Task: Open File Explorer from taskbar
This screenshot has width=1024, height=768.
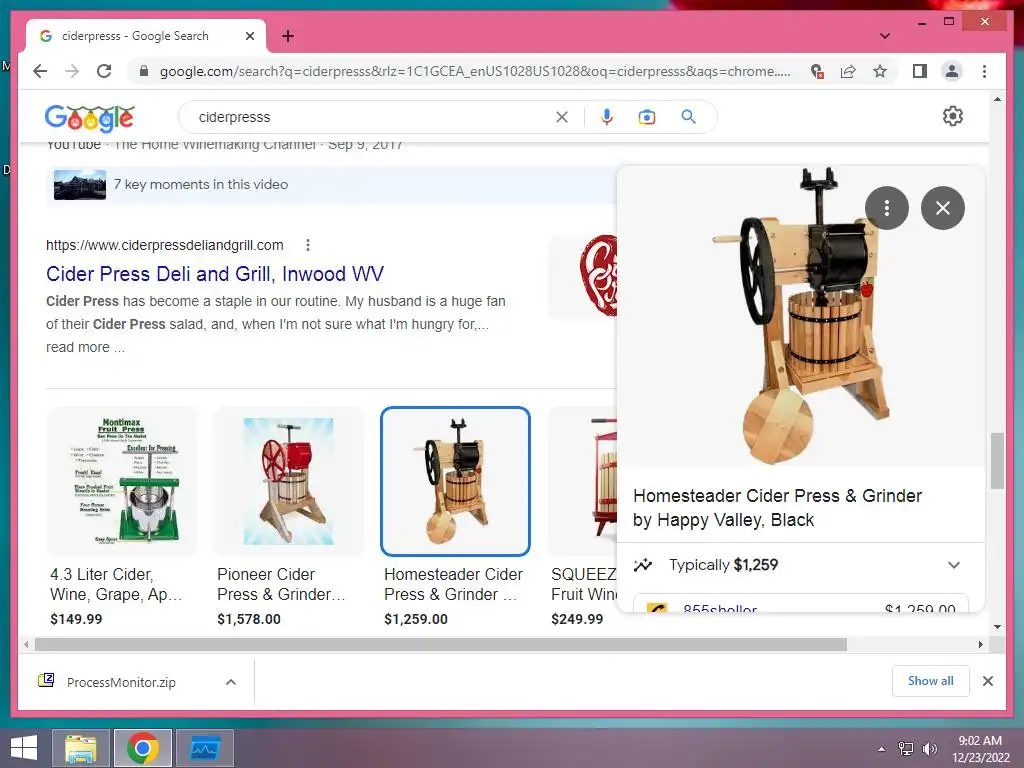Action: point(80,748)
